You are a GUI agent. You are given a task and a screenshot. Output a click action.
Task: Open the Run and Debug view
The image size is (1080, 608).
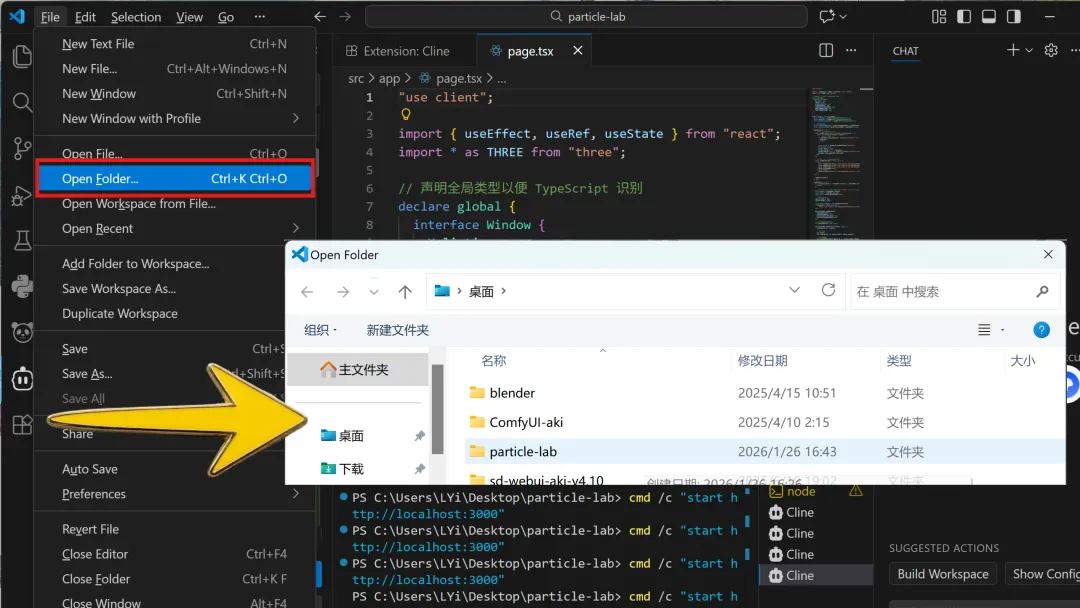(22, 196)
